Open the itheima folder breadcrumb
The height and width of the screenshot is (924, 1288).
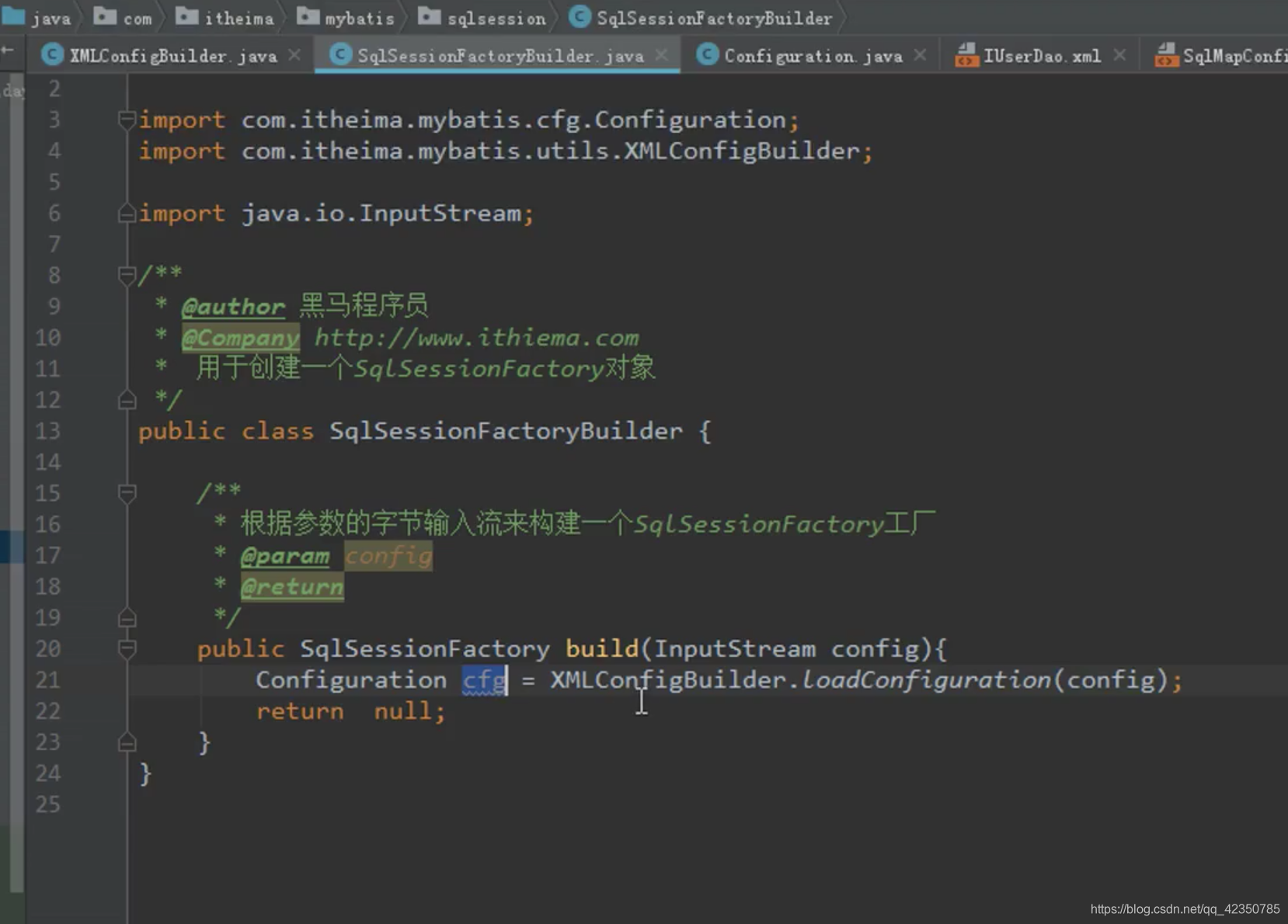pyautogui.click(x=225, y=17)
